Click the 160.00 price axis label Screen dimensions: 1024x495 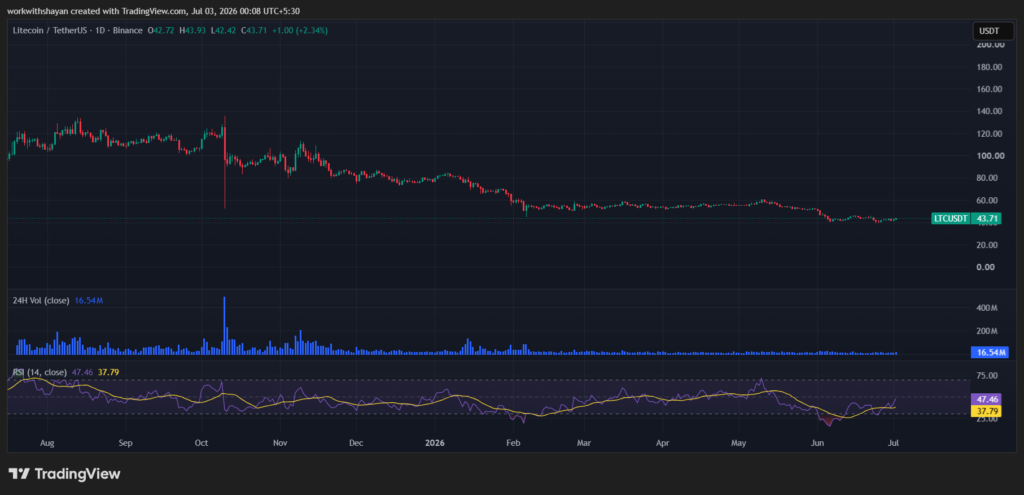tap(989, 89)
